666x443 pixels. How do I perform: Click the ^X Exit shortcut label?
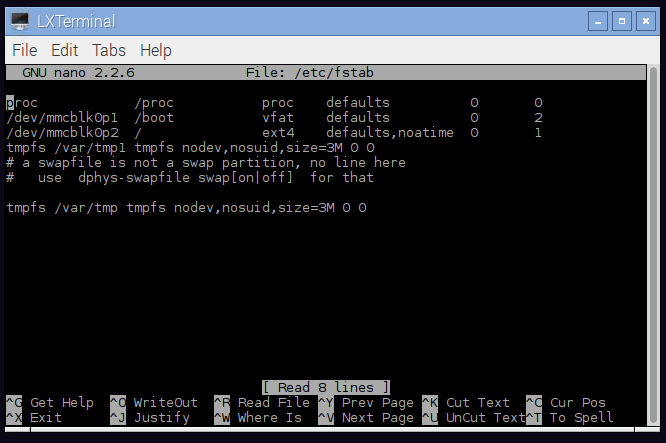[34, 417]
